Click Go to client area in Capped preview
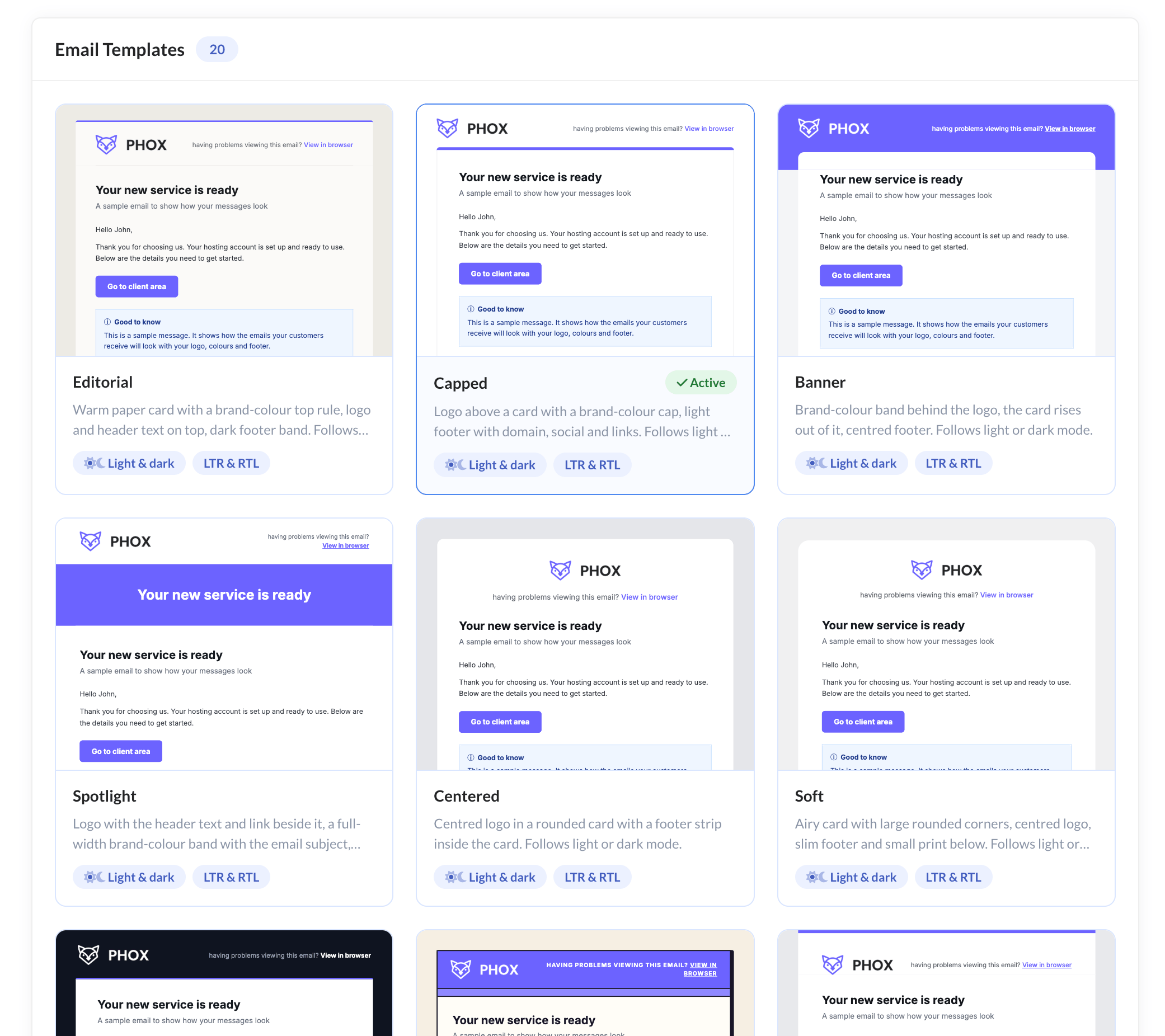Viewport: 1165px width, 1036px height. tap(500, 274)
